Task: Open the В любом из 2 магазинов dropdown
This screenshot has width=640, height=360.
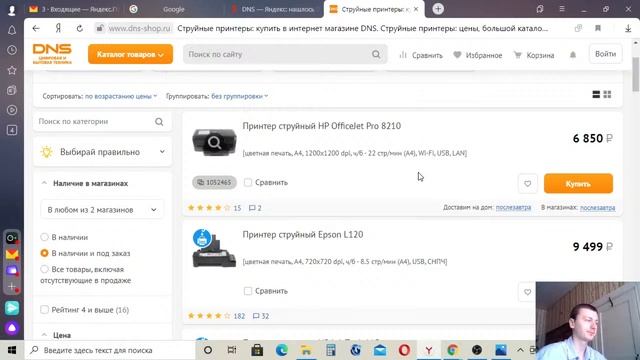Action: pyautogui.click(x=102, y=210)
